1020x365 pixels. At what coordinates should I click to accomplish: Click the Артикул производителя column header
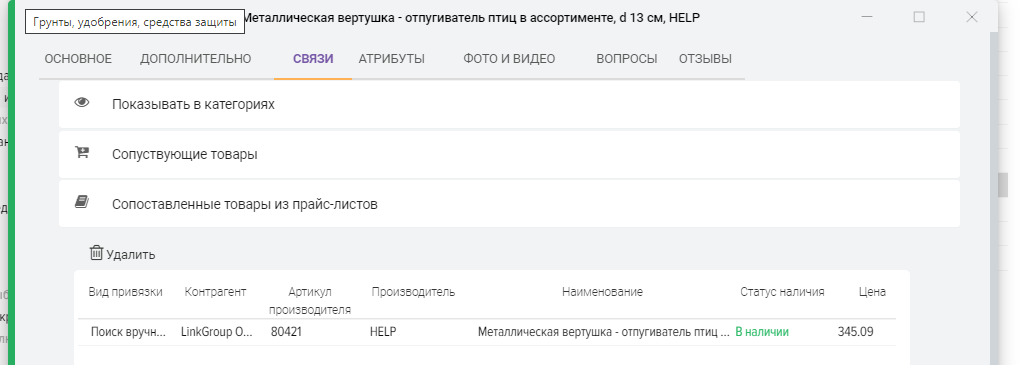tap(310, 301)
